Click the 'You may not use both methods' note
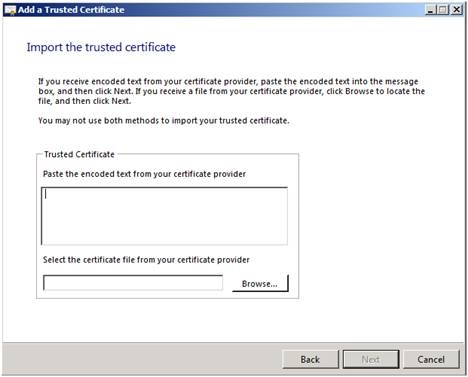The width and height of the screenshot is (468, 377). (164, 121)
